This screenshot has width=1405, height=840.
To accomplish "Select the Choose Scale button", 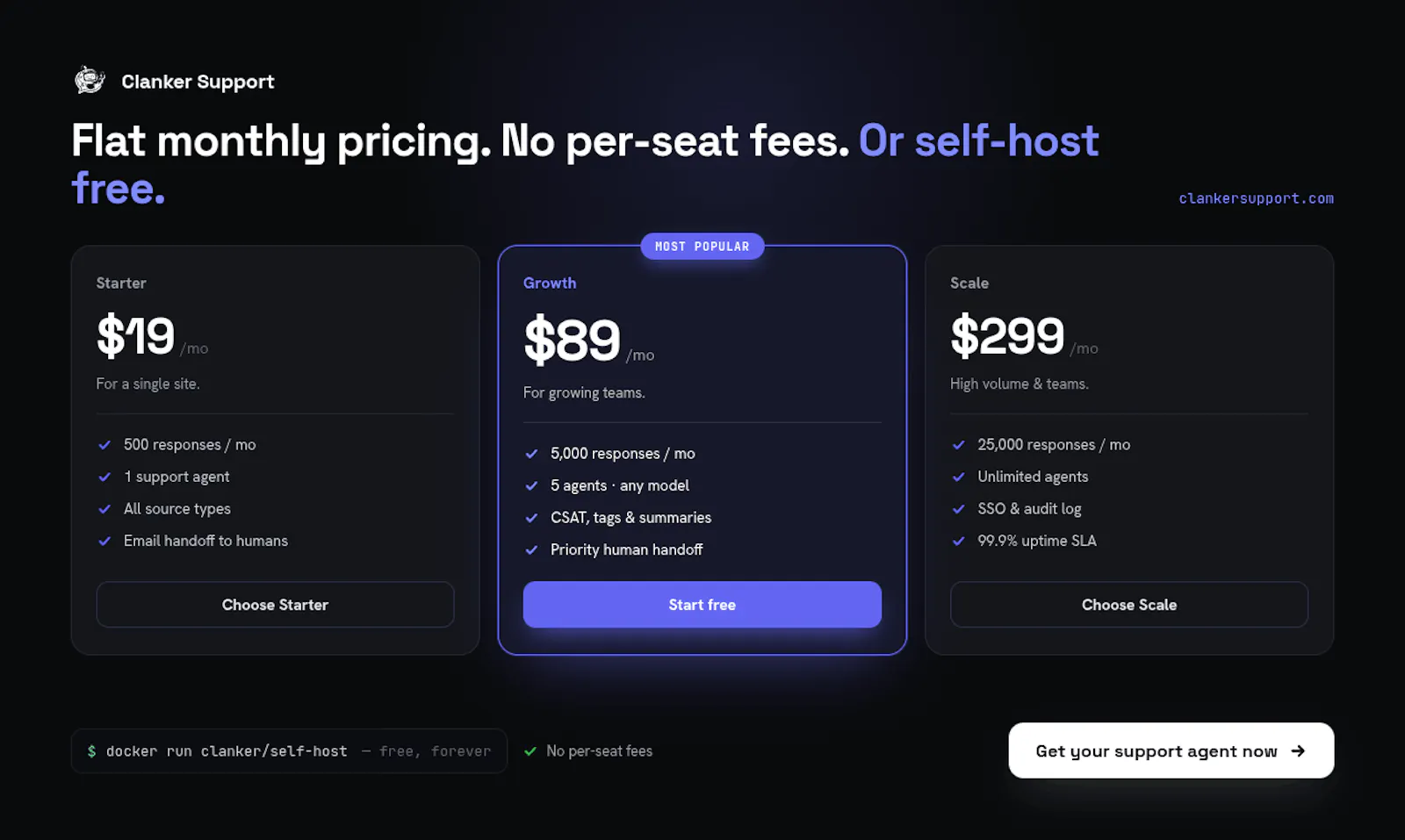I will pyautogui.click(x=1129, y=604).
